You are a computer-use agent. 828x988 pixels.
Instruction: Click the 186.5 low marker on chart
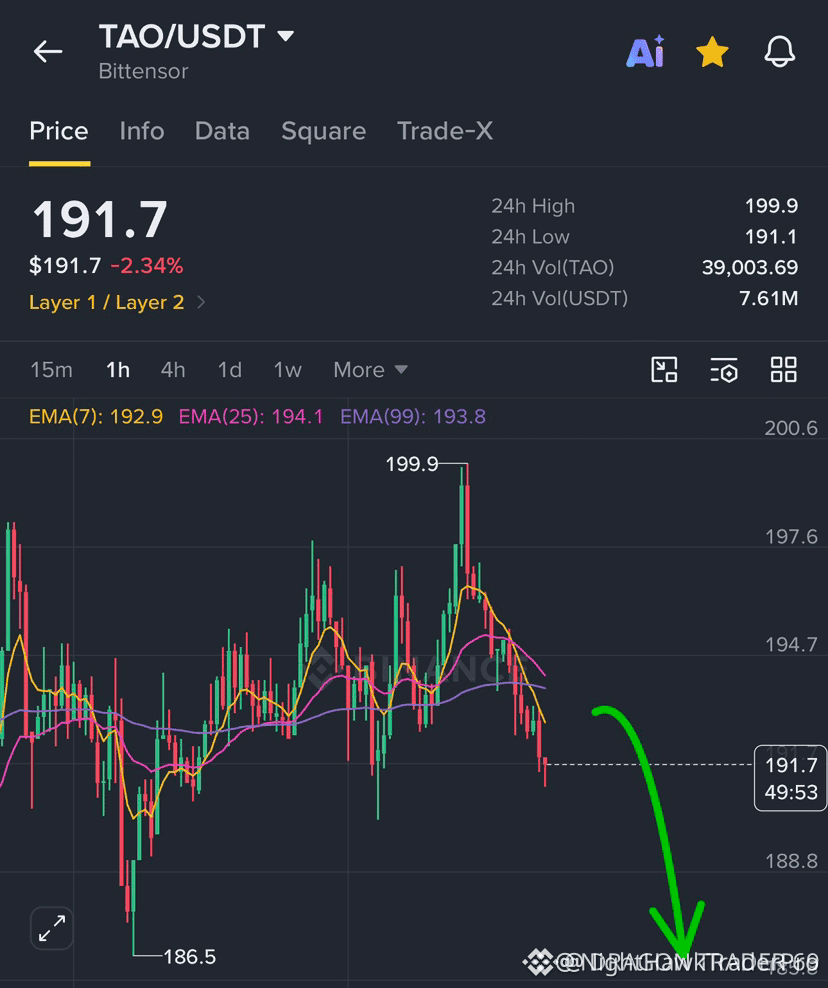[x=190, y=957]
